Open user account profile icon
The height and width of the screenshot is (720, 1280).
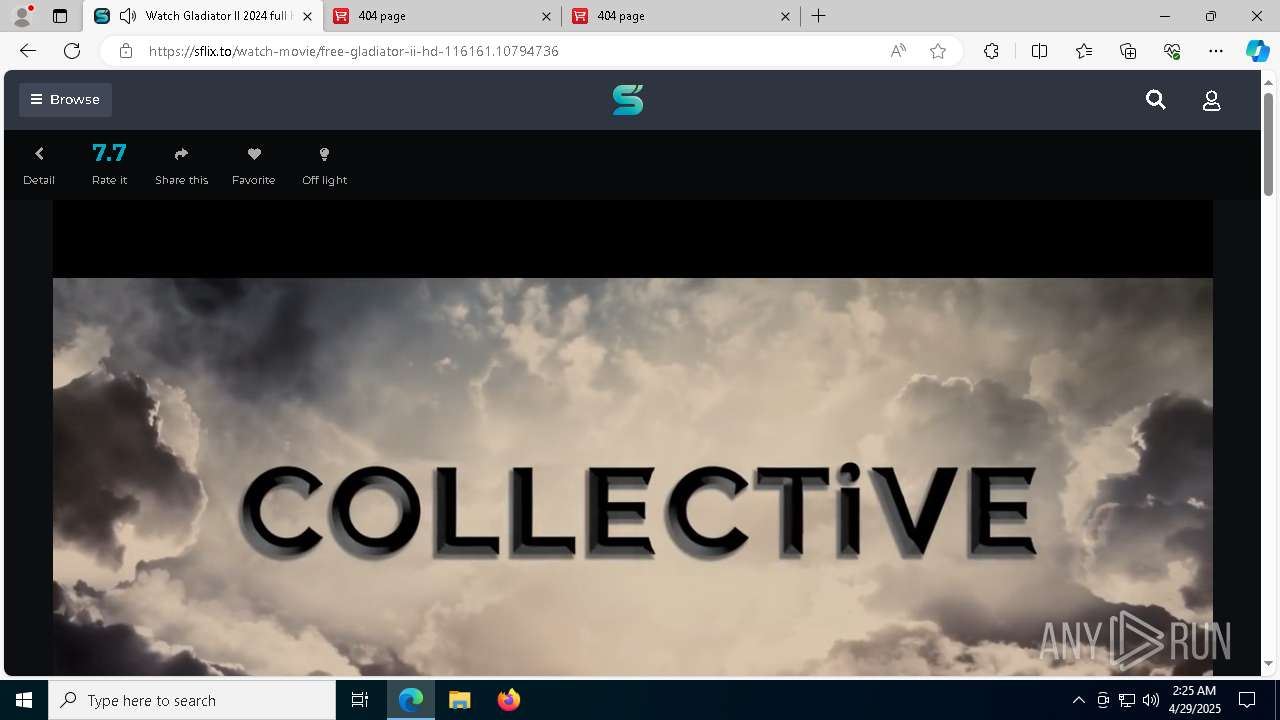coord(1211,100)
